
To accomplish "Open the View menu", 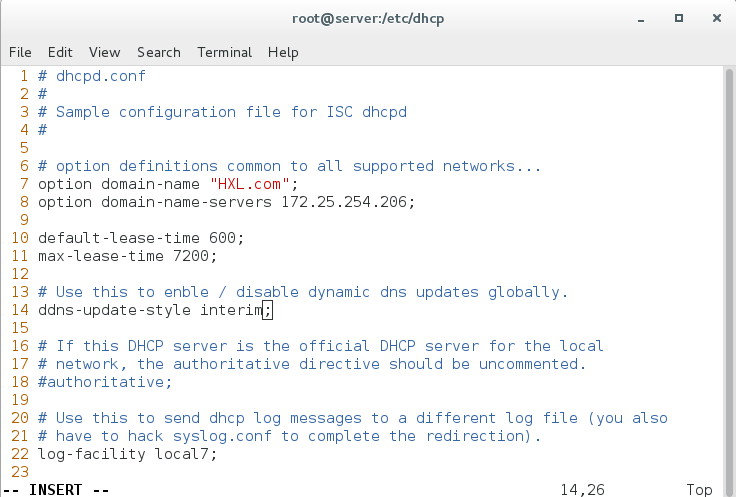I will 105,52.
